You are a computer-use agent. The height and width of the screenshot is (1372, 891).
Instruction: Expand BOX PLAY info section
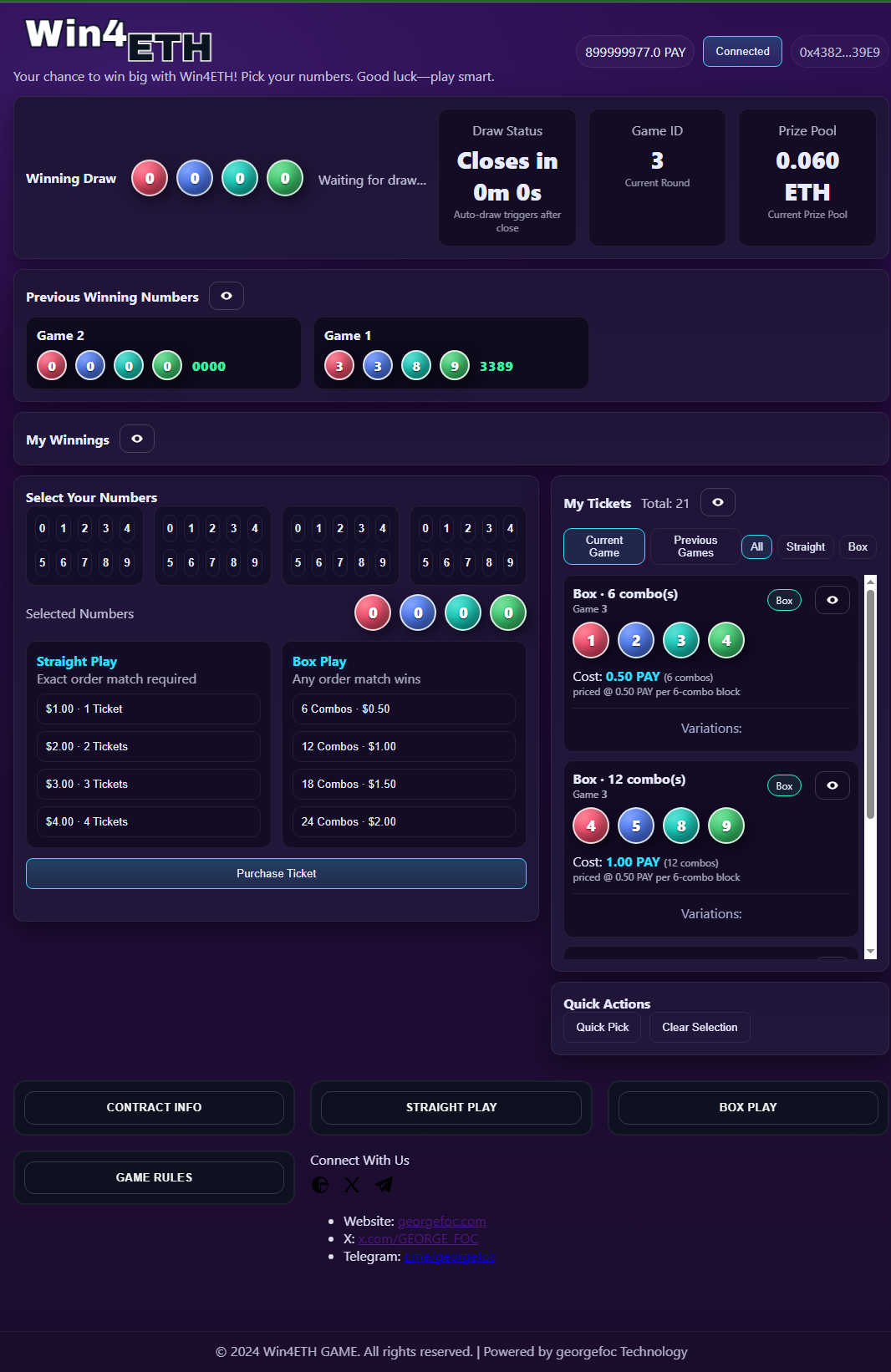pyautogui.click(x=748, y=1107)
